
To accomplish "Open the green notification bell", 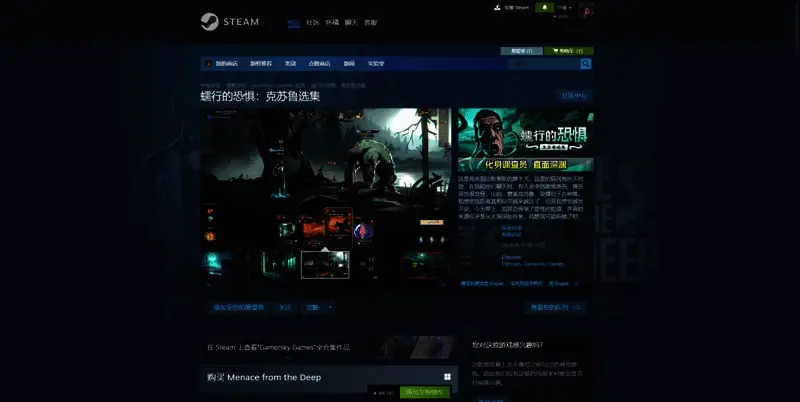I will (x=545, y=8).
